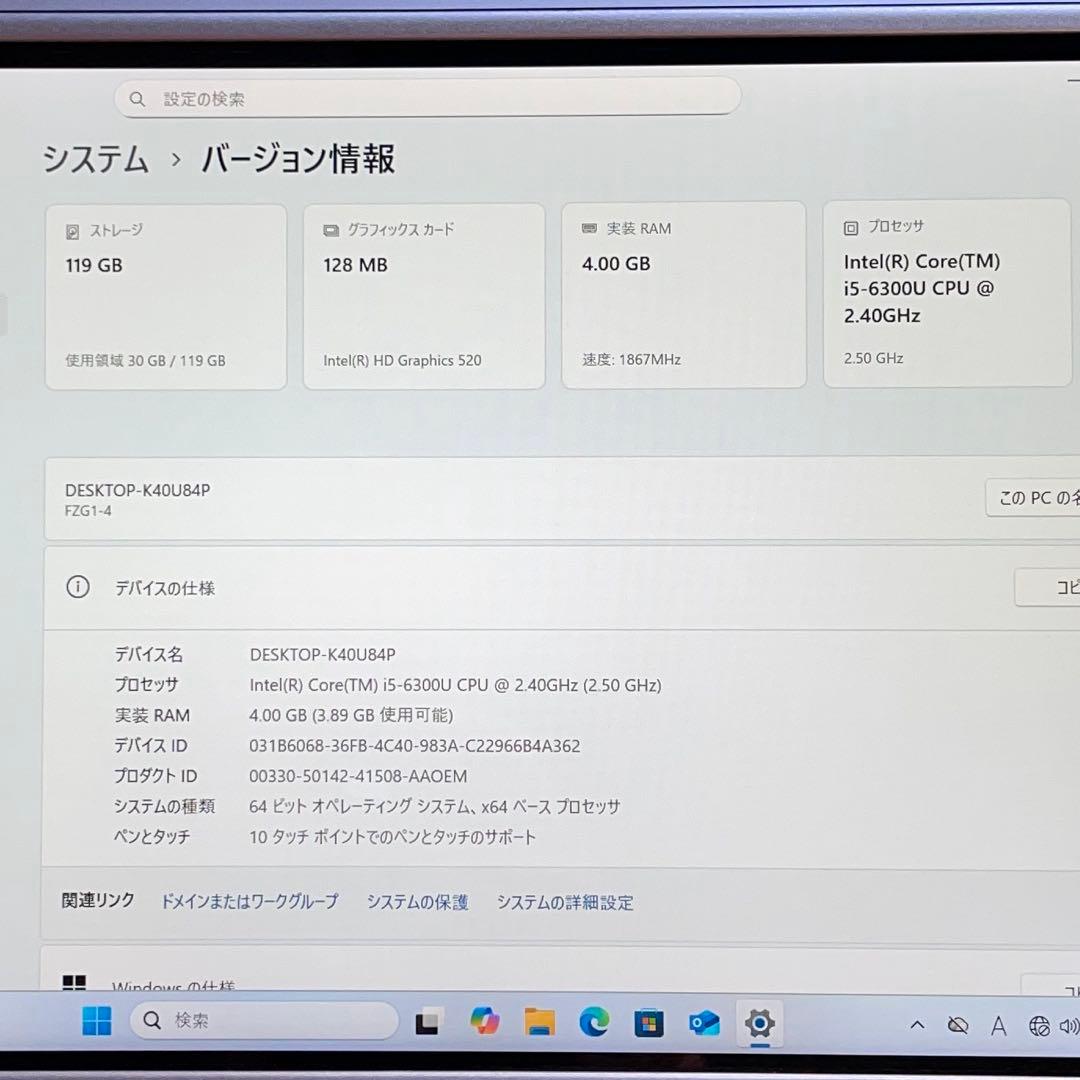Screen dimensions: 1080x1080
Task: Click inside the 設定の検索 search box
Action: tap(427, 97)
